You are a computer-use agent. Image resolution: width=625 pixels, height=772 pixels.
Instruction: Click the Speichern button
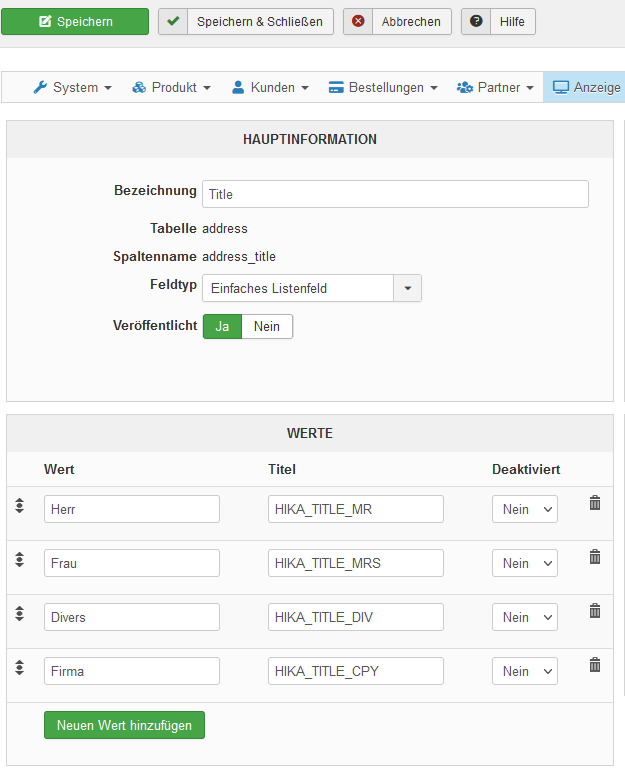75,22
